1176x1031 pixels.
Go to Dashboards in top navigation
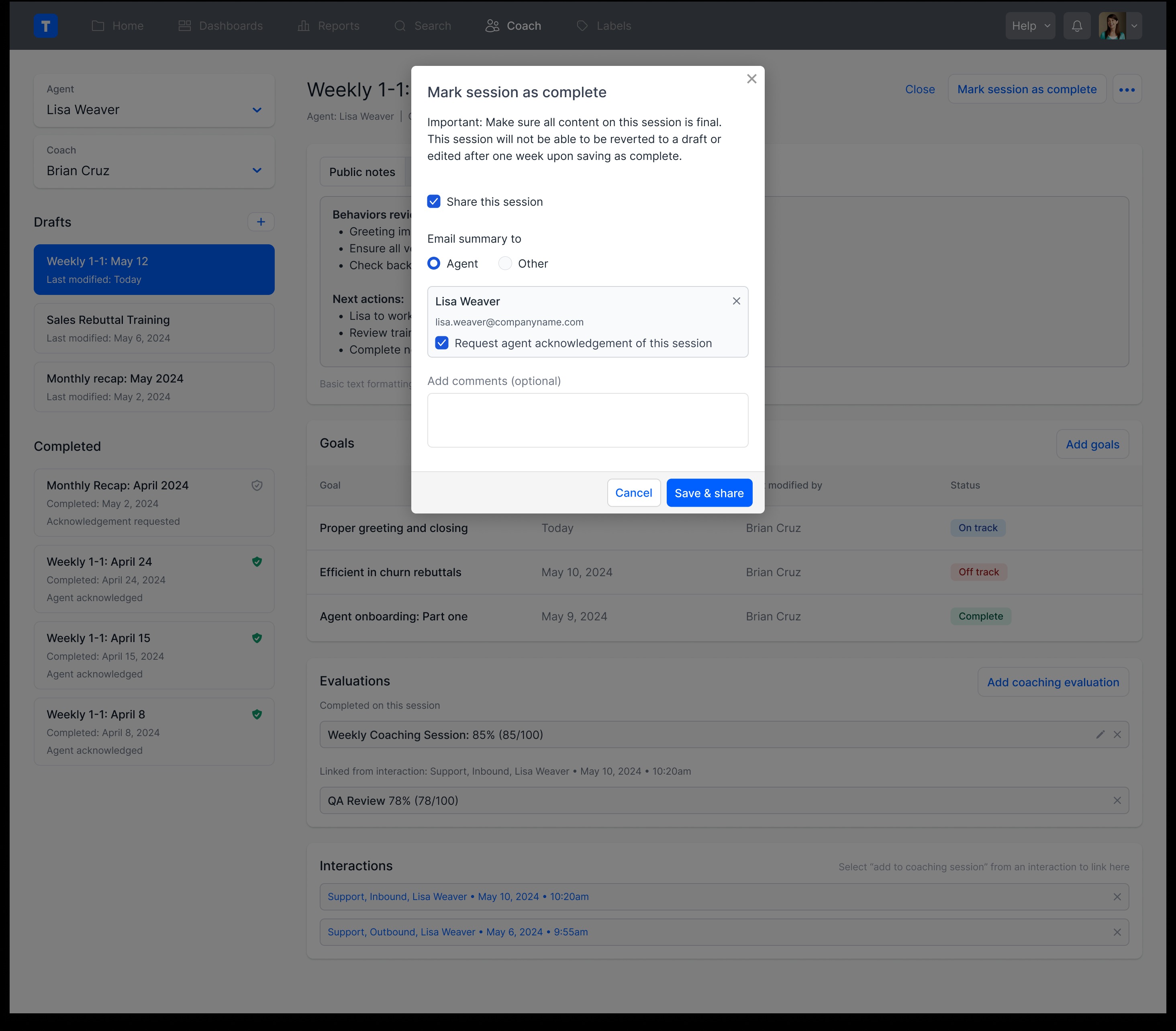pyautogui.click(x=220, y=26)
